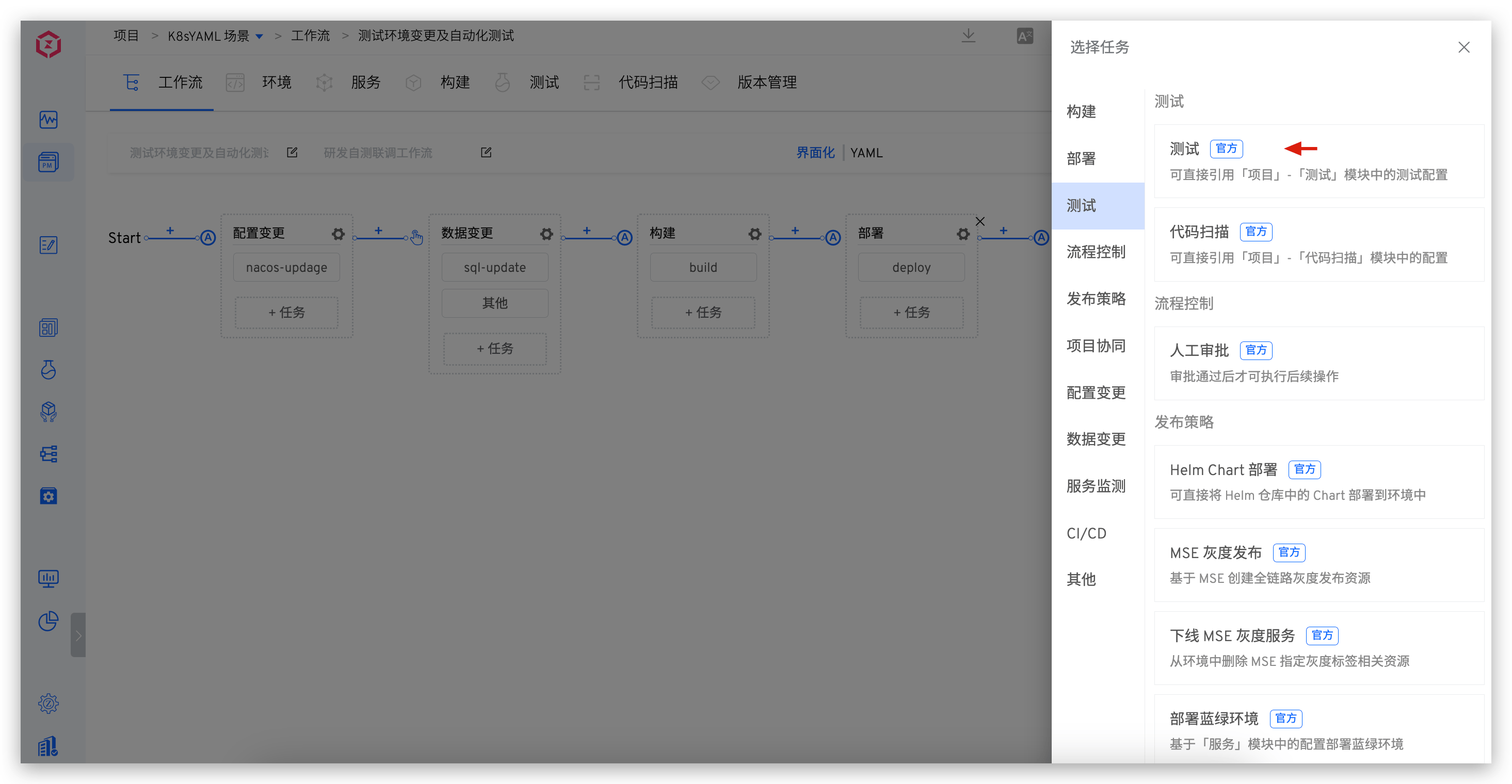Click the approval A circle before 构建 stage

click(624, 238)
